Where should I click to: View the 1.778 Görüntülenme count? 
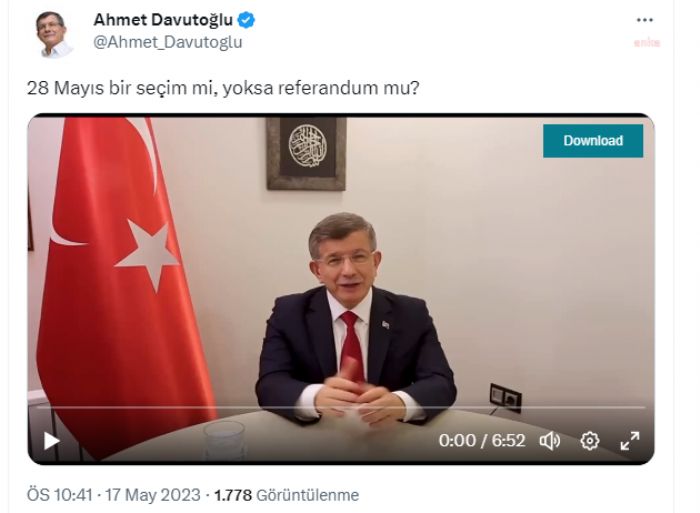click(x=287, y=495)
